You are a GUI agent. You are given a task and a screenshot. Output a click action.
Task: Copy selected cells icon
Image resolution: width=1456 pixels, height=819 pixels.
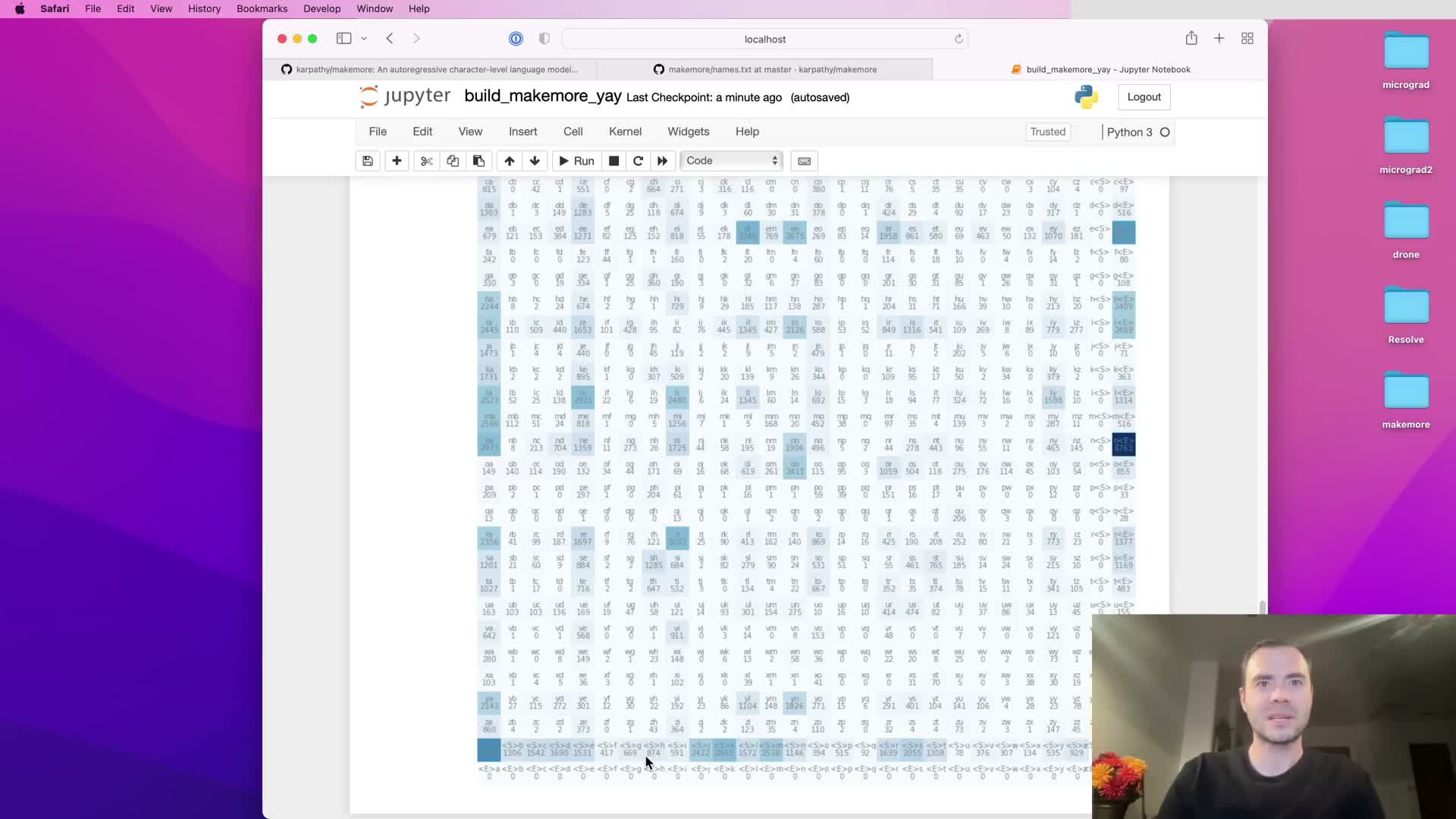pos(453,161)
